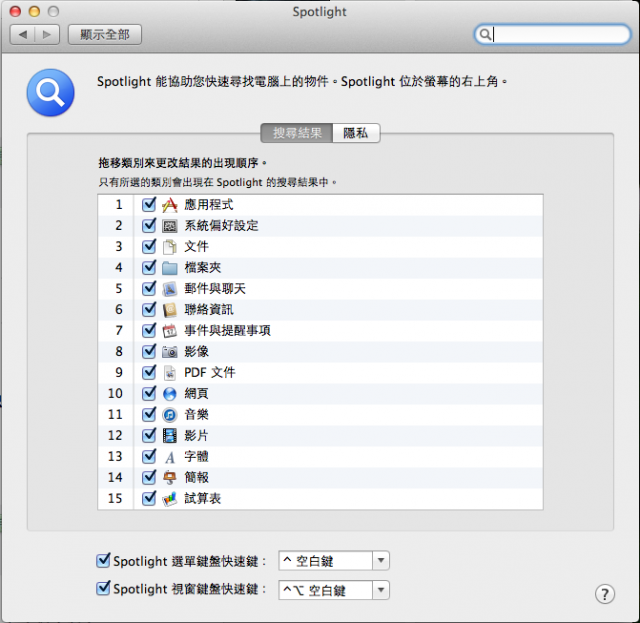The height and width of the screenshot is (623, 640).
Task: Click the 簡報 Keynote icon
Action: (x=170, y=478)
